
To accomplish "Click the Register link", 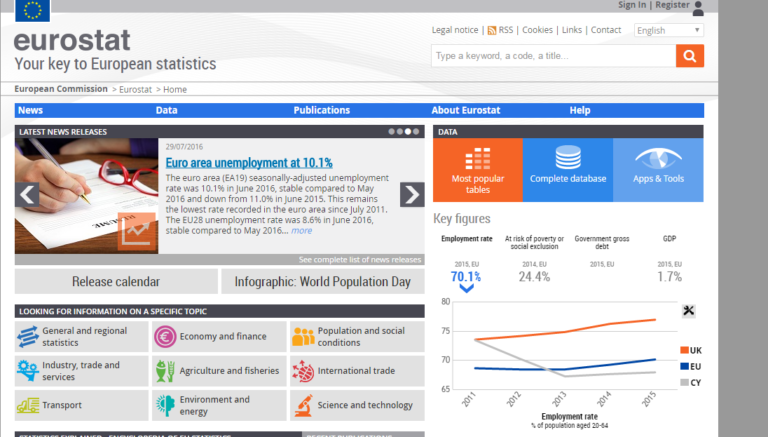I will 672,5.
